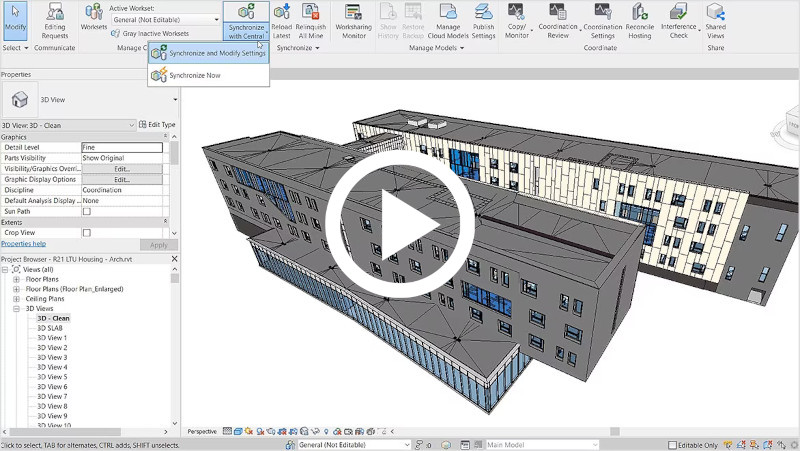800x451 pixels.
Task: Open Coordination Settings
Action: click(x=603, y=21)
